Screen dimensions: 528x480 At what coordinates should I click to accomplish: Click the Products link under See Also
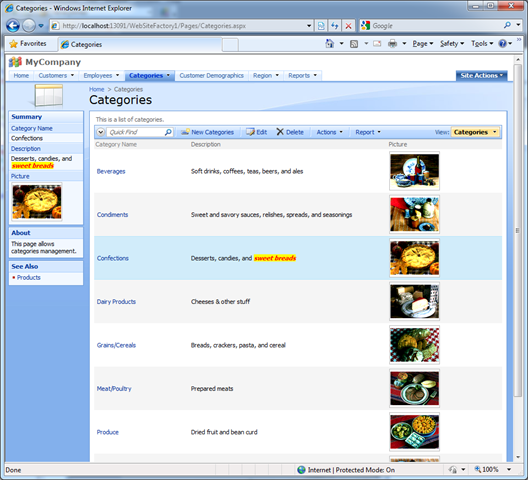tap(29, 278)
